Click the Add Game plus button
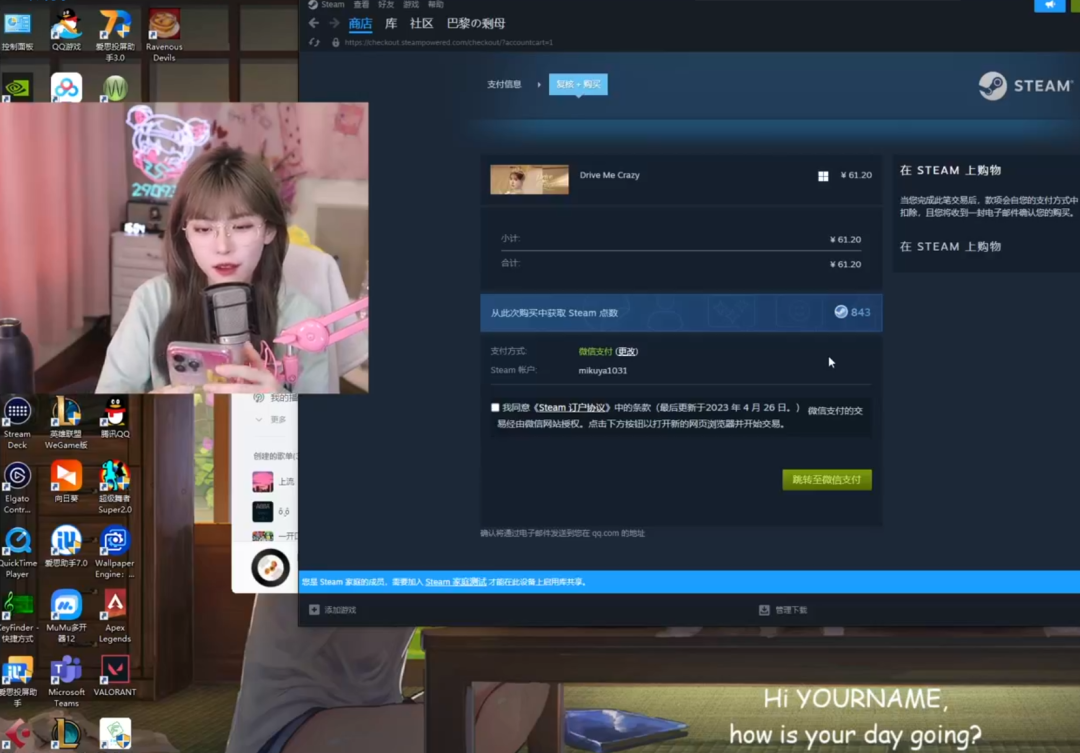 (x=314, y=610)
